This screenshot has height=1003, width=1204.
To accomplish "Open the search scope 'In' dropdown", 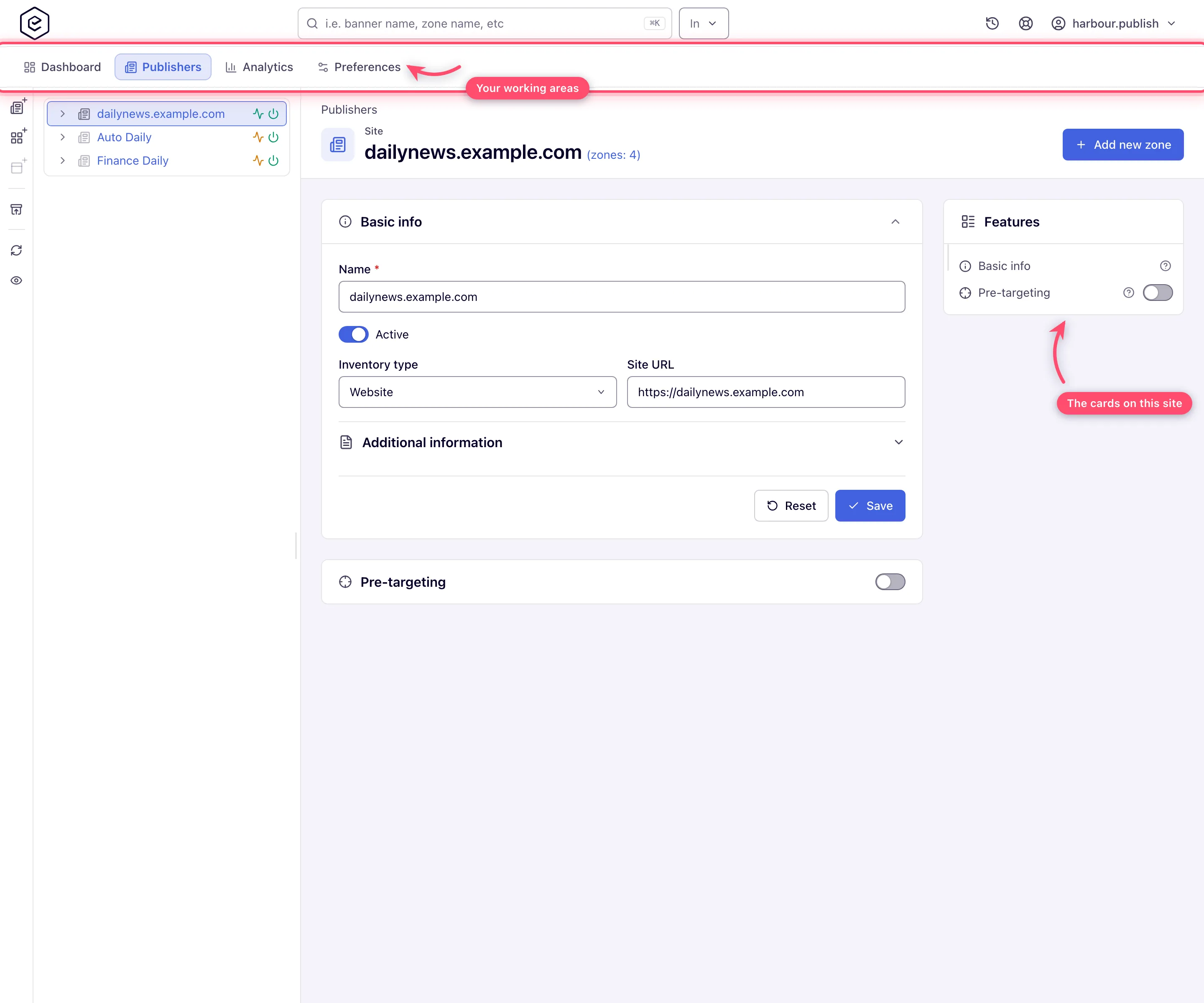I will tap(704, 23).
